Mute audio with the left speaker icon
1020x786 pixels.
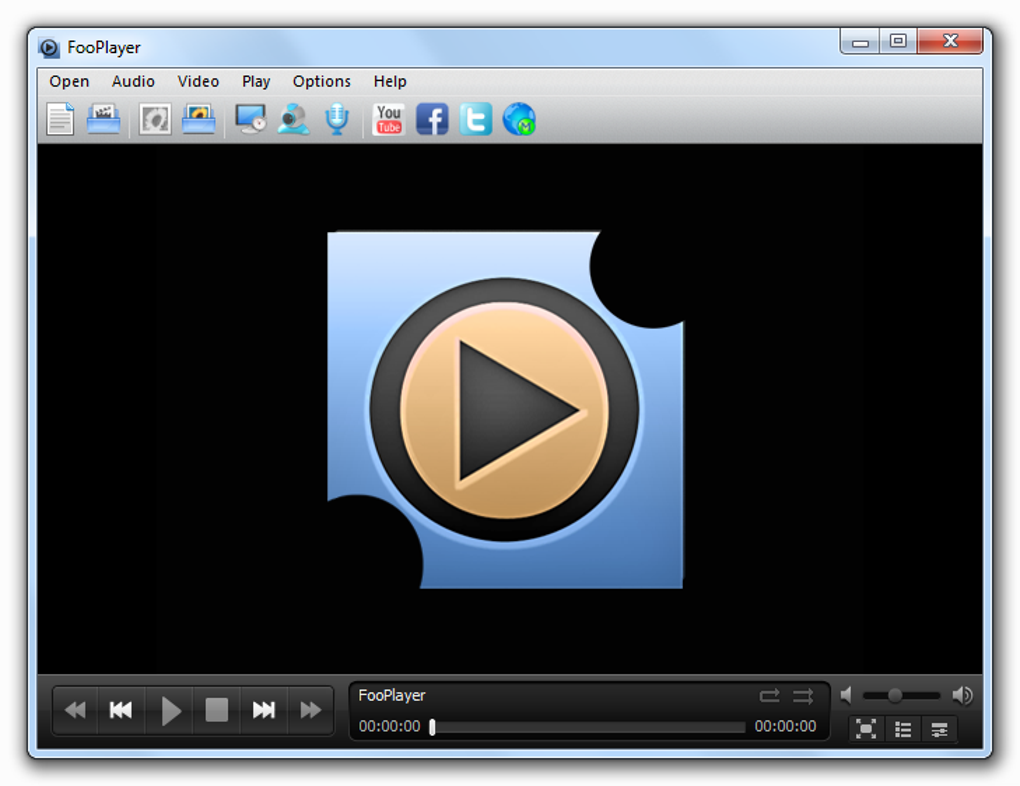846,696
